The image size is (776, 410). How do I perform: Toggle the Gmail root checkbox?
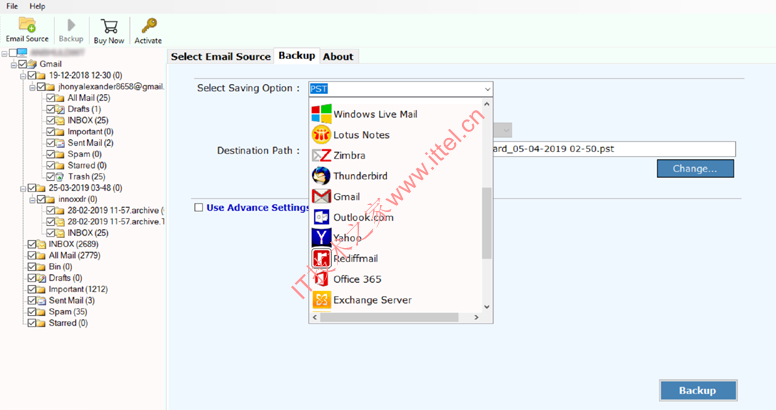coord(22,64)
